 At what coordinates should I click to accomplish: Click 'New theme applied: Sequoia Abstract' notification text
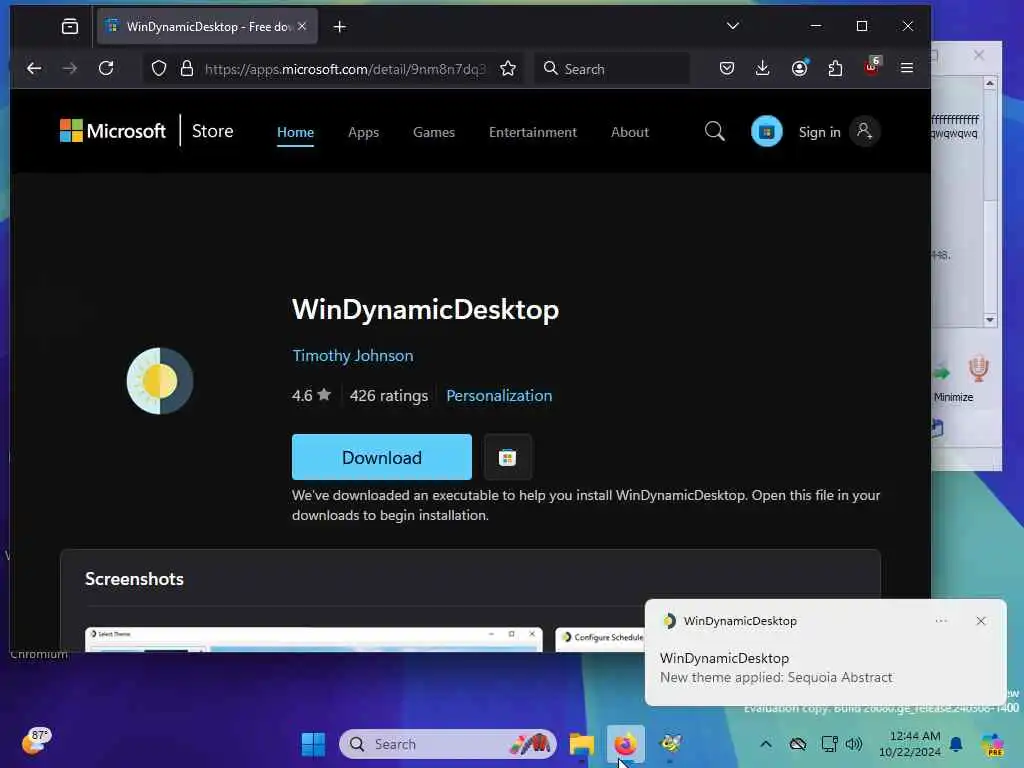[776, 677]
